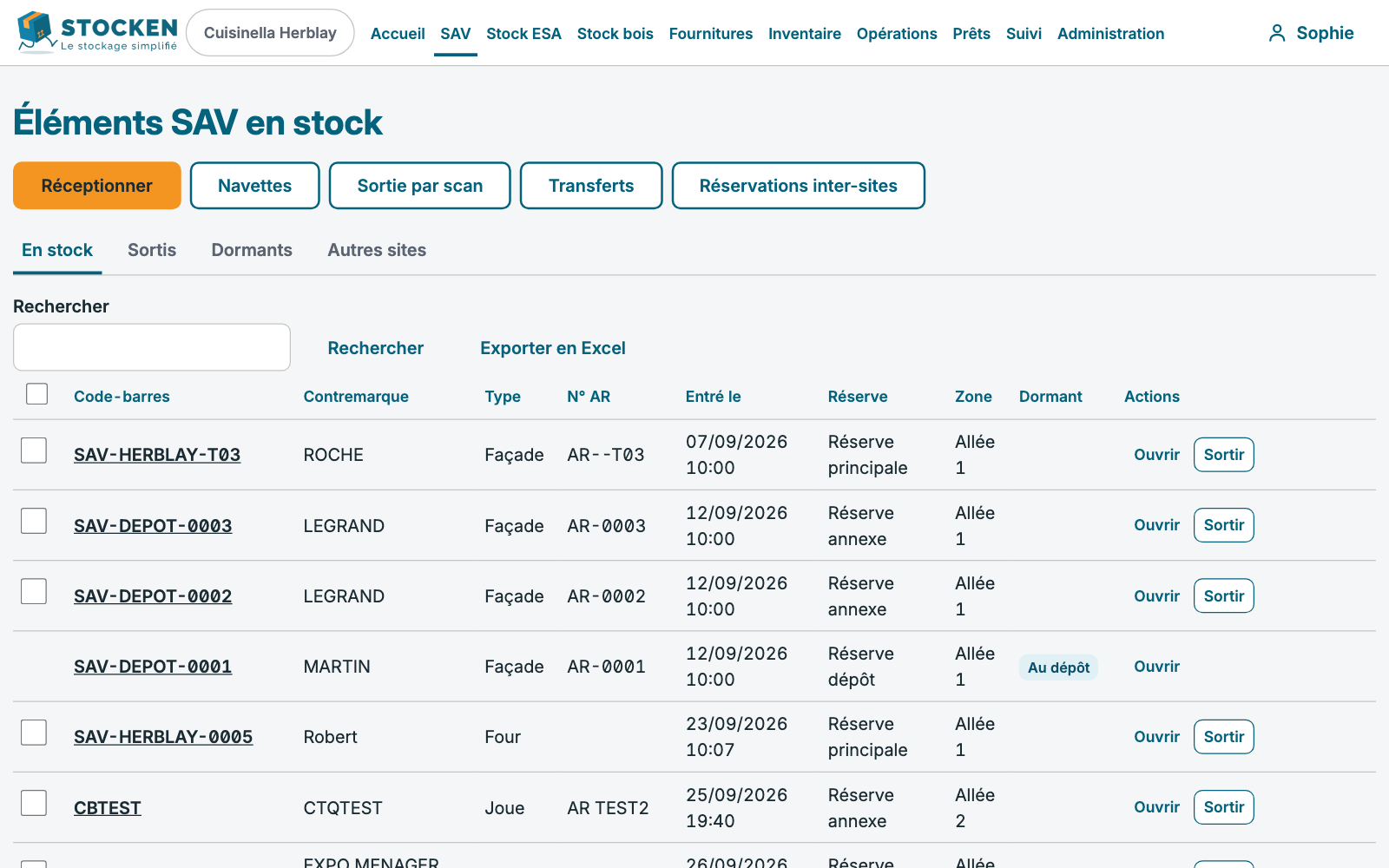Screen dimensions: 1389x868
Task: Check the box for SAV-HERBLAY-T03
Action: [x=34, y=450]
